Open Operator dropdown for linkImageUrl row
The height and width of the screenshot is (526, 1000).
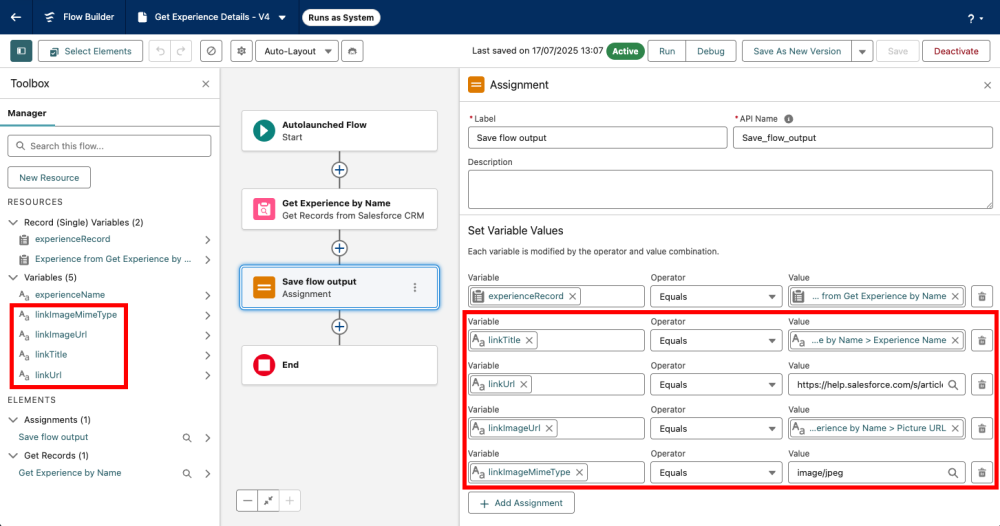point(715,428)
